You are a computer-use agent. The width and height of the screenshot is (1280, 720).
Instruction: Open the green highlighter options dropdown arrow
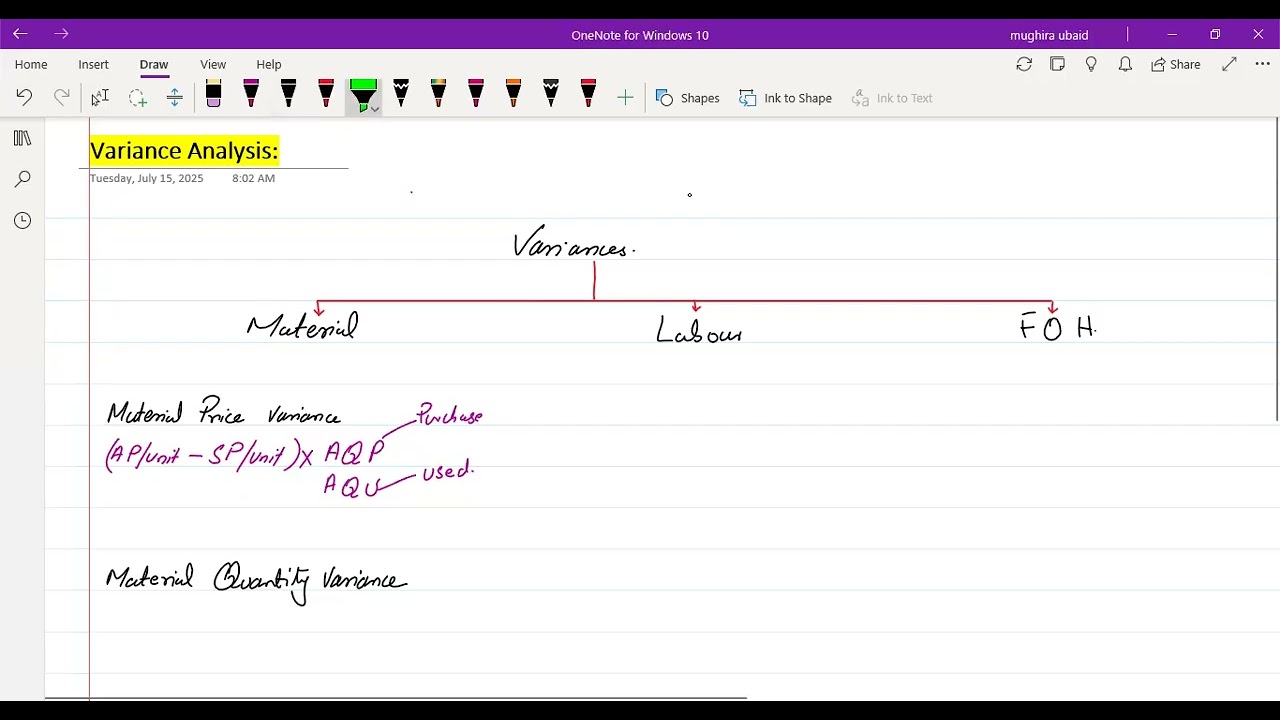(x=374, y=108)
